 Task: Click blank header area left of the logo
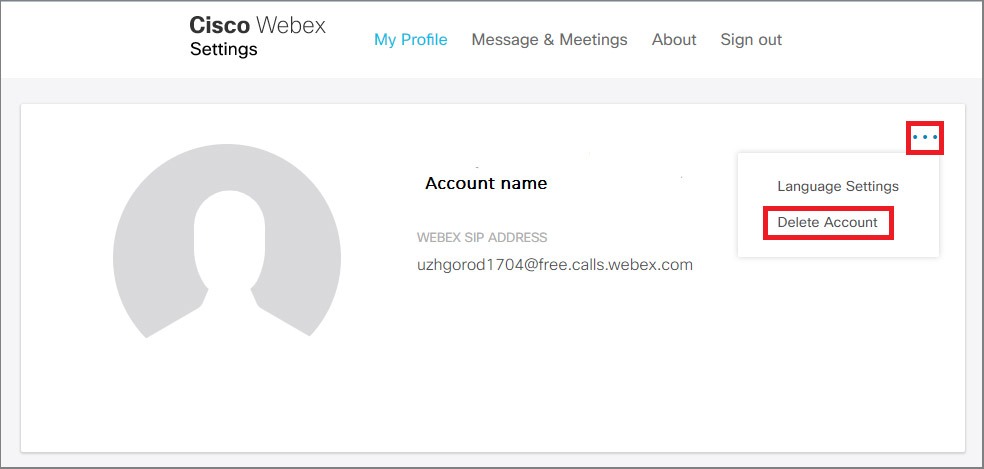click(94, 40)
